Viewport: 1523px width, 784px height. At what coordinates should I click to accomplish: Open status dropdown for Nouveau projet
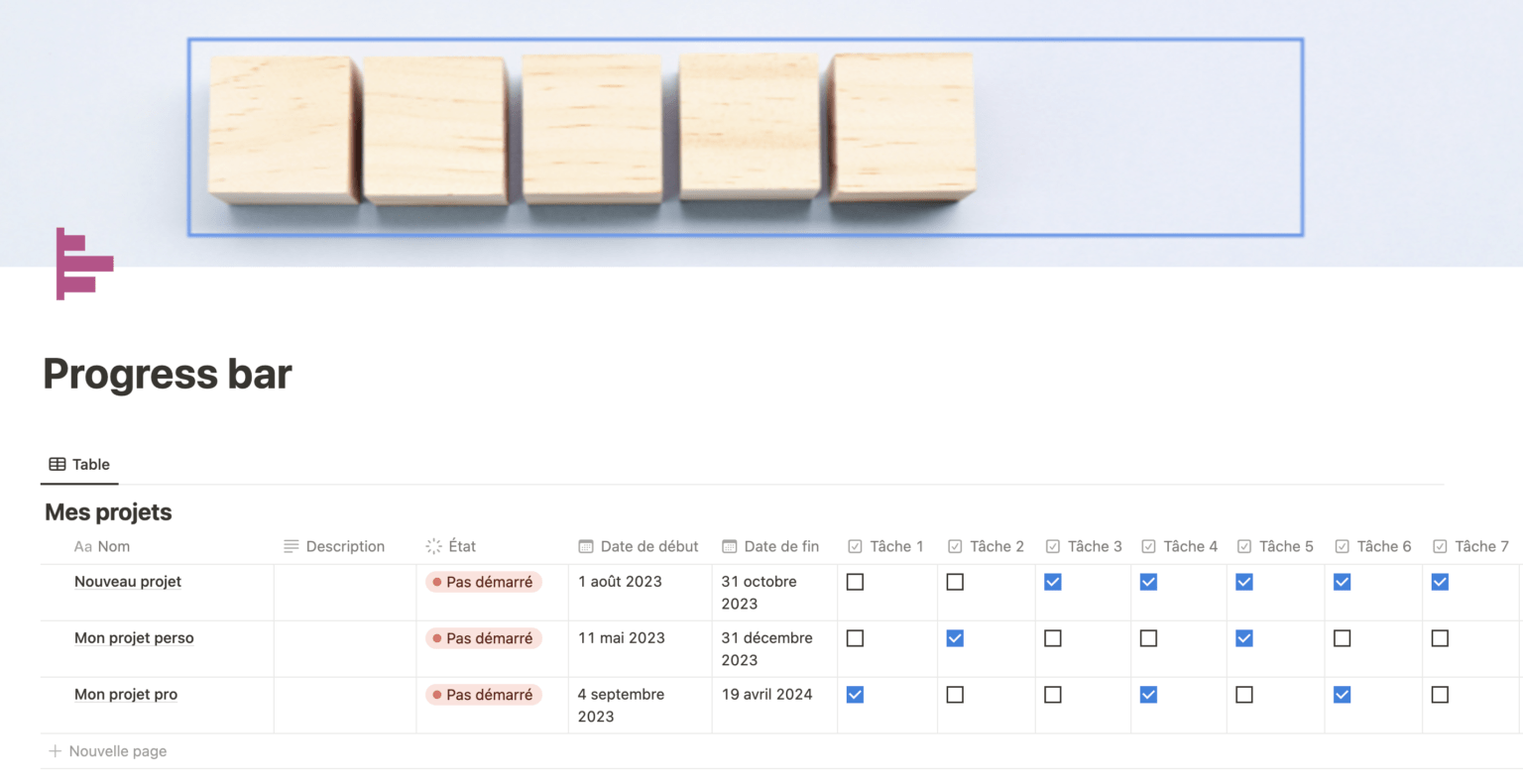tap(484, 582)
